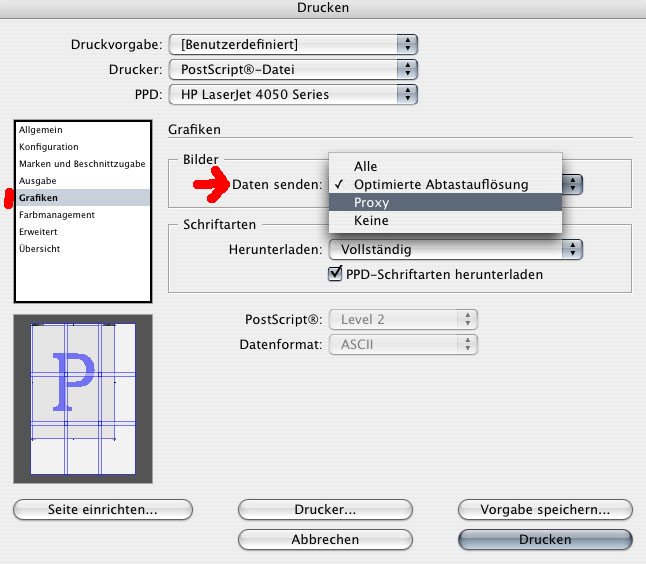The image size is (646, 564).
Task: Click the blue Drucken button
Action: [x=545, y=540]
